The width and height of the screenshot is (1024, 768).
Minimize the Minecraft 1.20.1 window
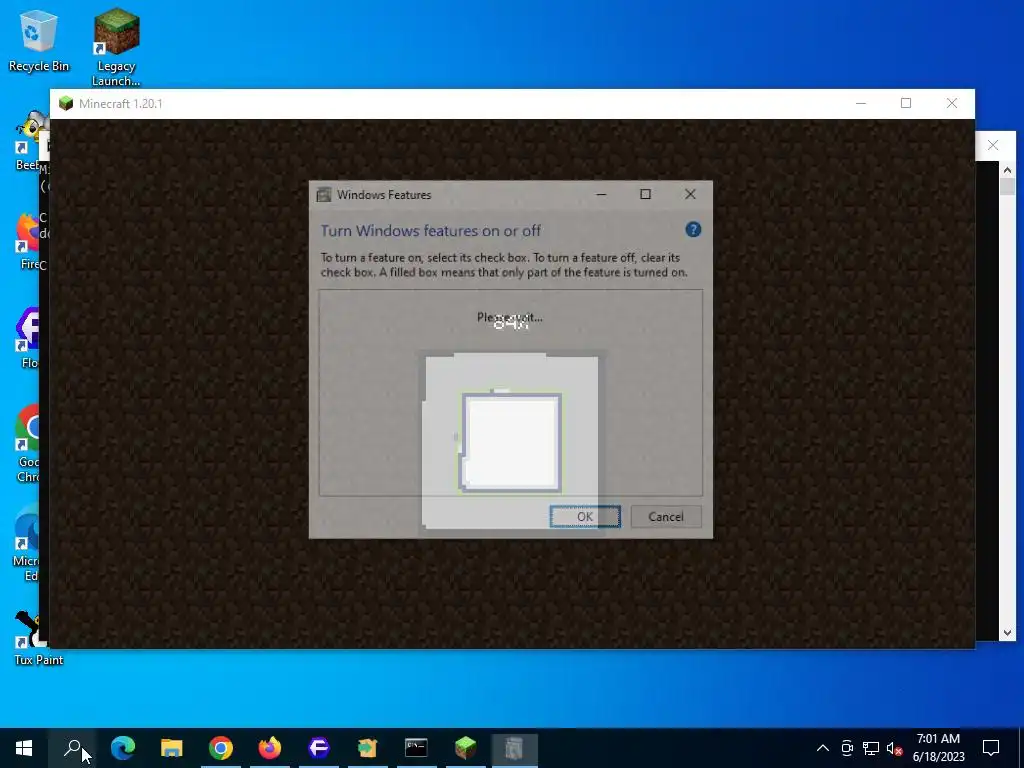tap(861, 103)
